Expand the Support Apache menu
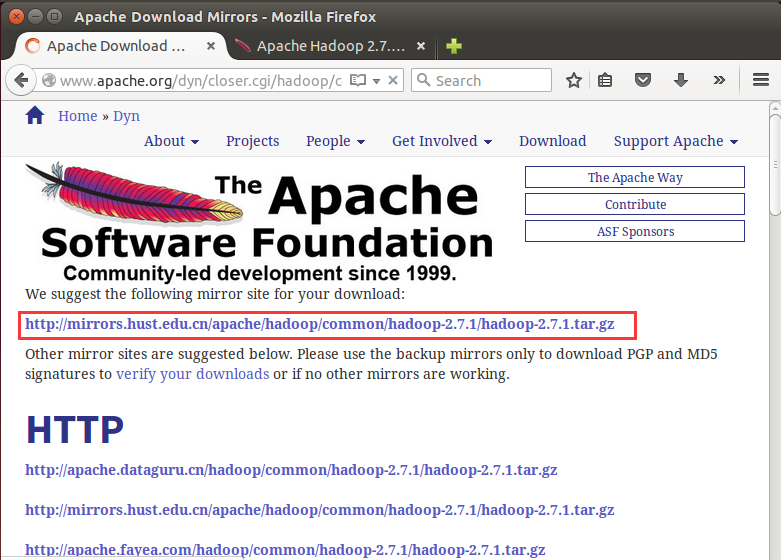 pyautogui.click(x=676, y=141)
